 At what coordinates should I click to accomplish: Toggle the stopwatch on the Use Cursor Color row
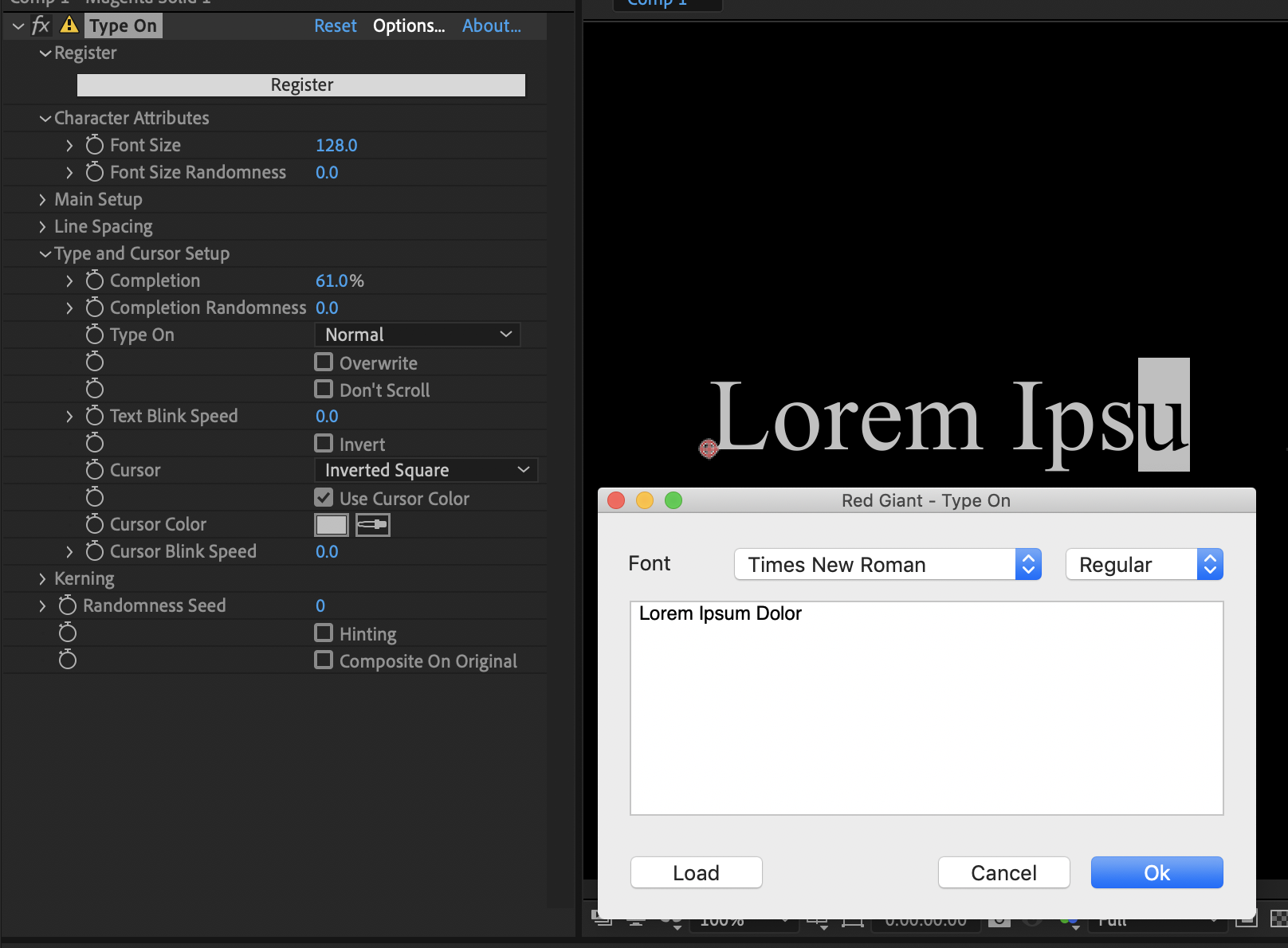(95, 497)
